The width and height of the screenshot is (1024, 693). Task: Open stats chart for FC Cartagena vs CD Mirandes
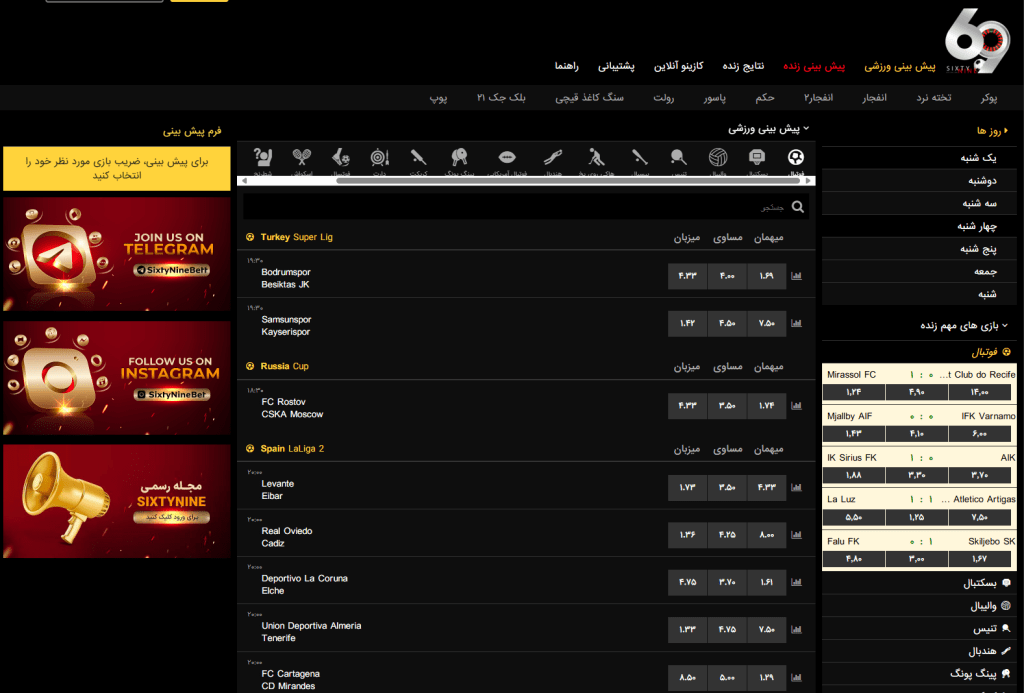pos(796,677)
